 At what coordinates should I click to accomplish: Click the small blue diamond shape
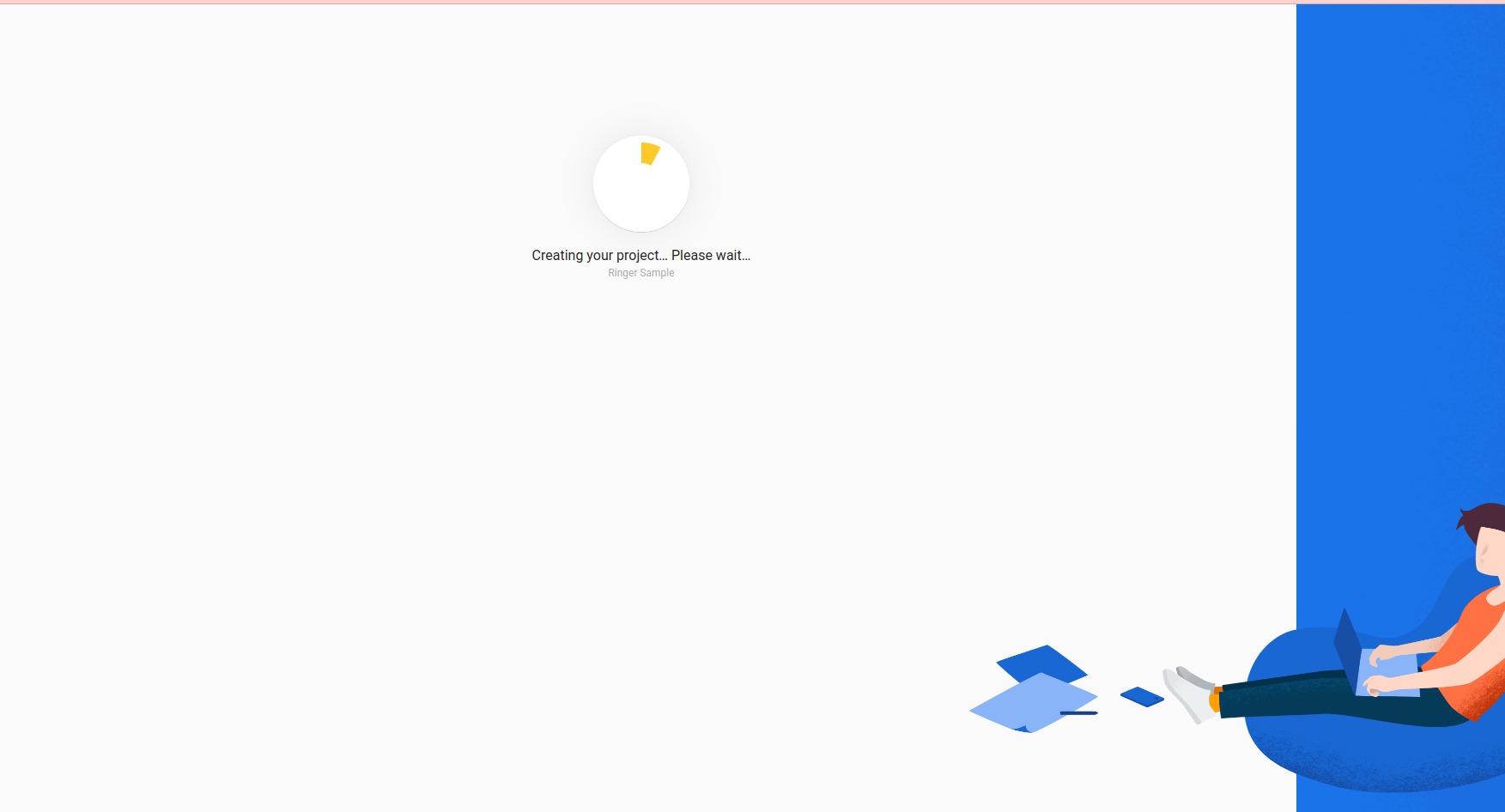coord(1142,695)
